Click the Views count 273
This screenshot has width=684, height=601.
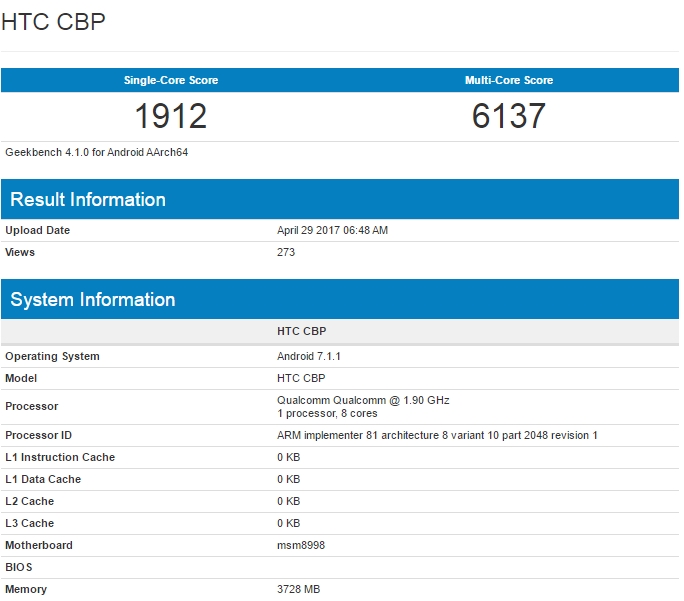point(286,252)
